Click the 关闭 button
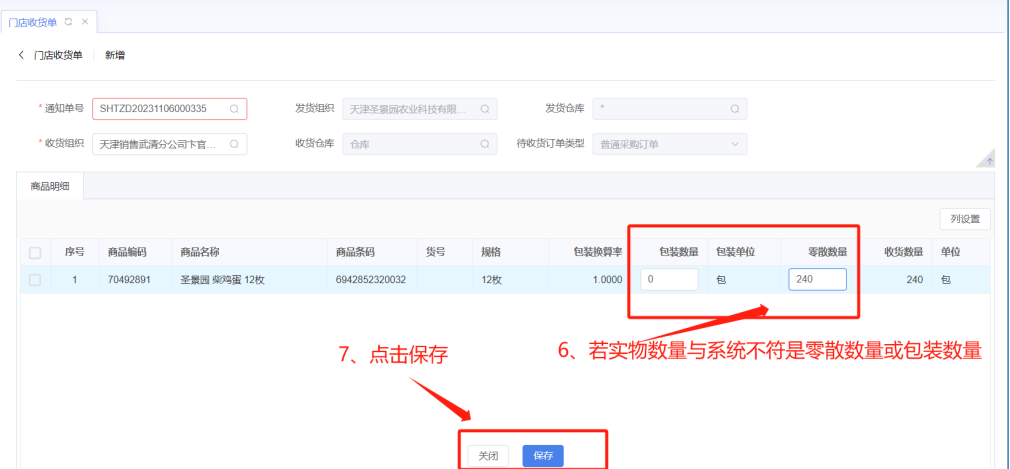The image size is (1010, 469). click(488, 456)
